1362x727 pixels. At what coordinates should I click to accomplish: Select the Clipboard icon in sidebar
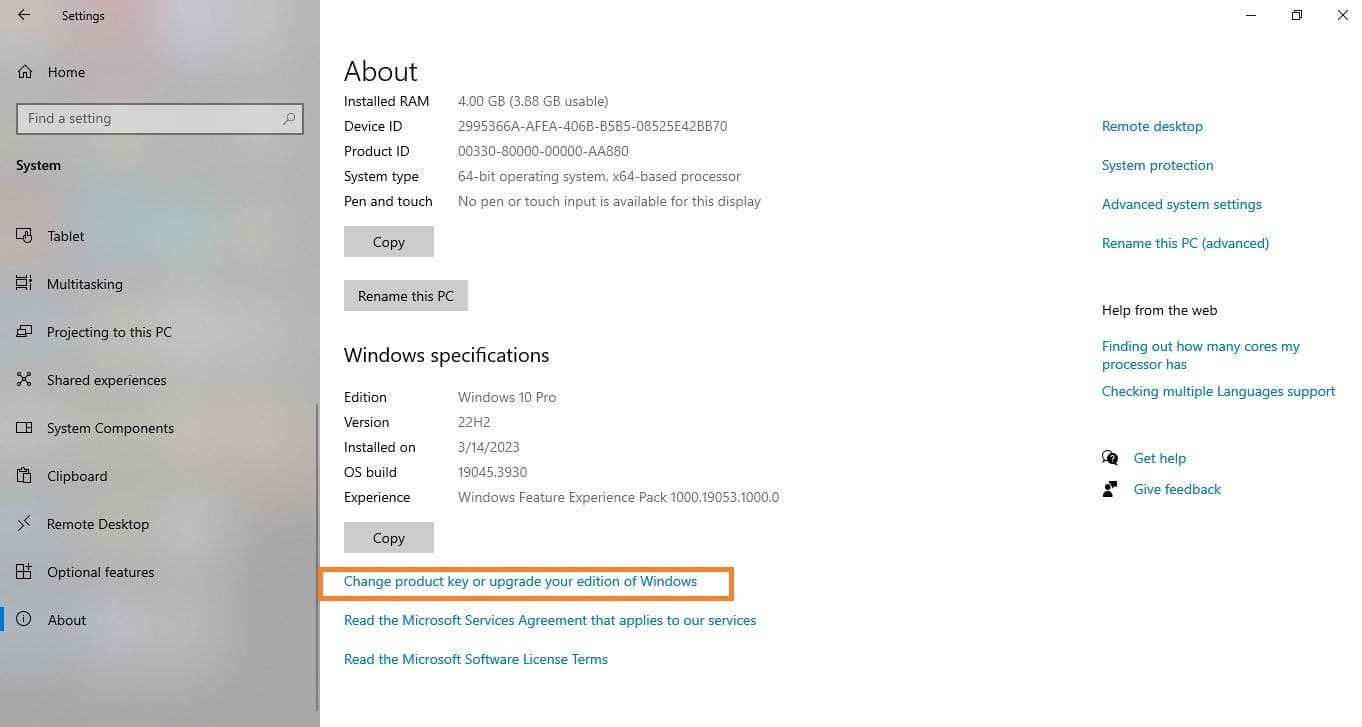coord(25,476)
